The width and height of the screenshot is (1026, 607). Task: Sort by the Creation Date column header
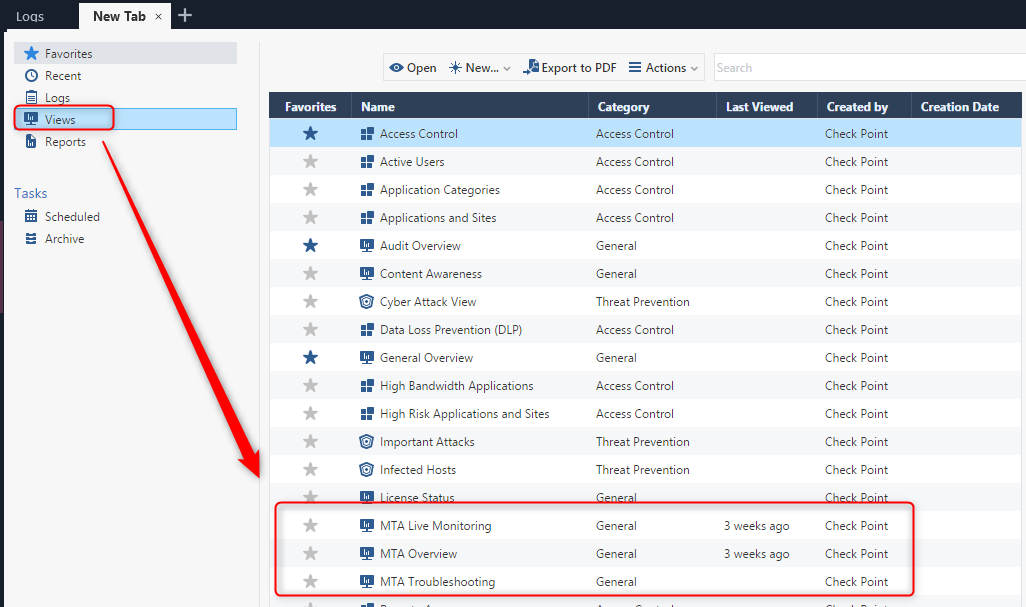[966, 107]
